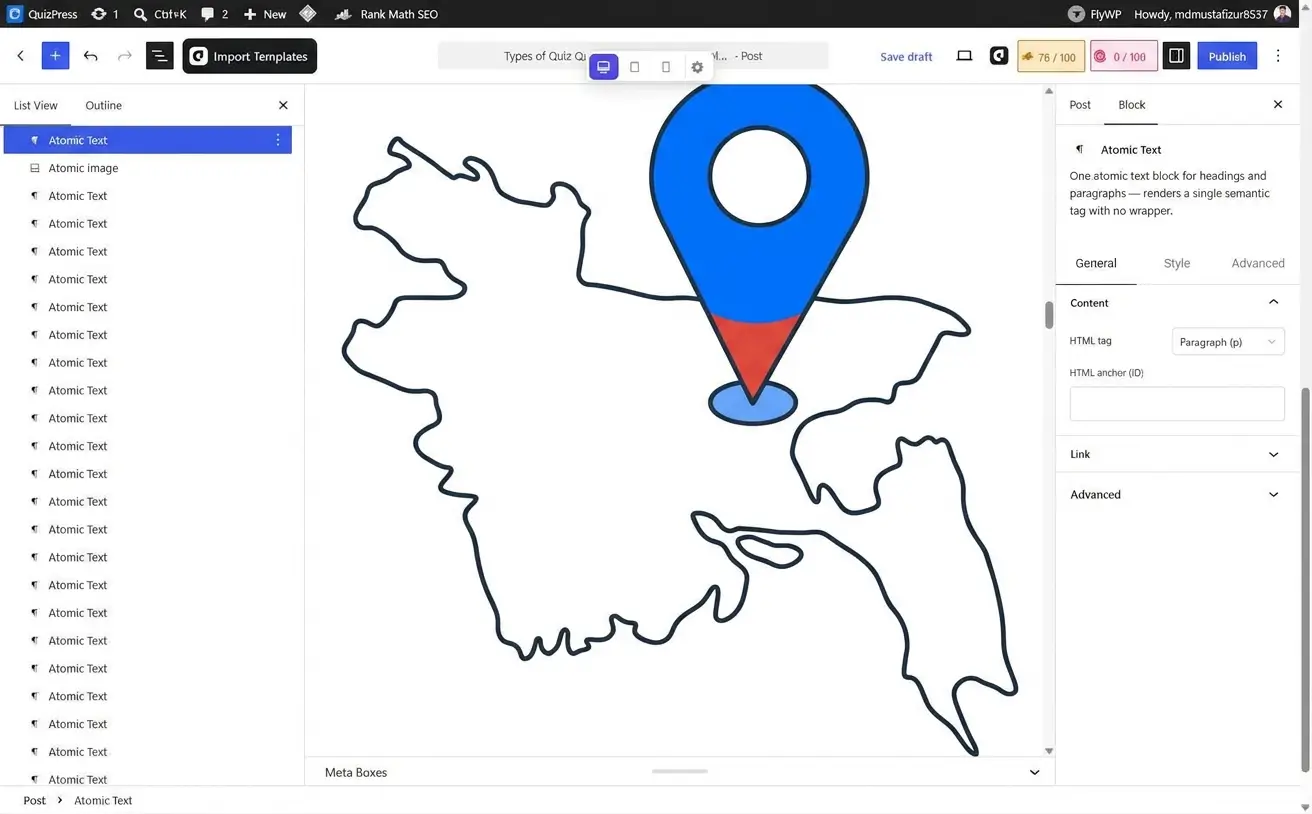The width and height of the screenshot is (1312, 814).
Task: Expand the Link section
Action: pyautogui.click(x=1177, y=454)
